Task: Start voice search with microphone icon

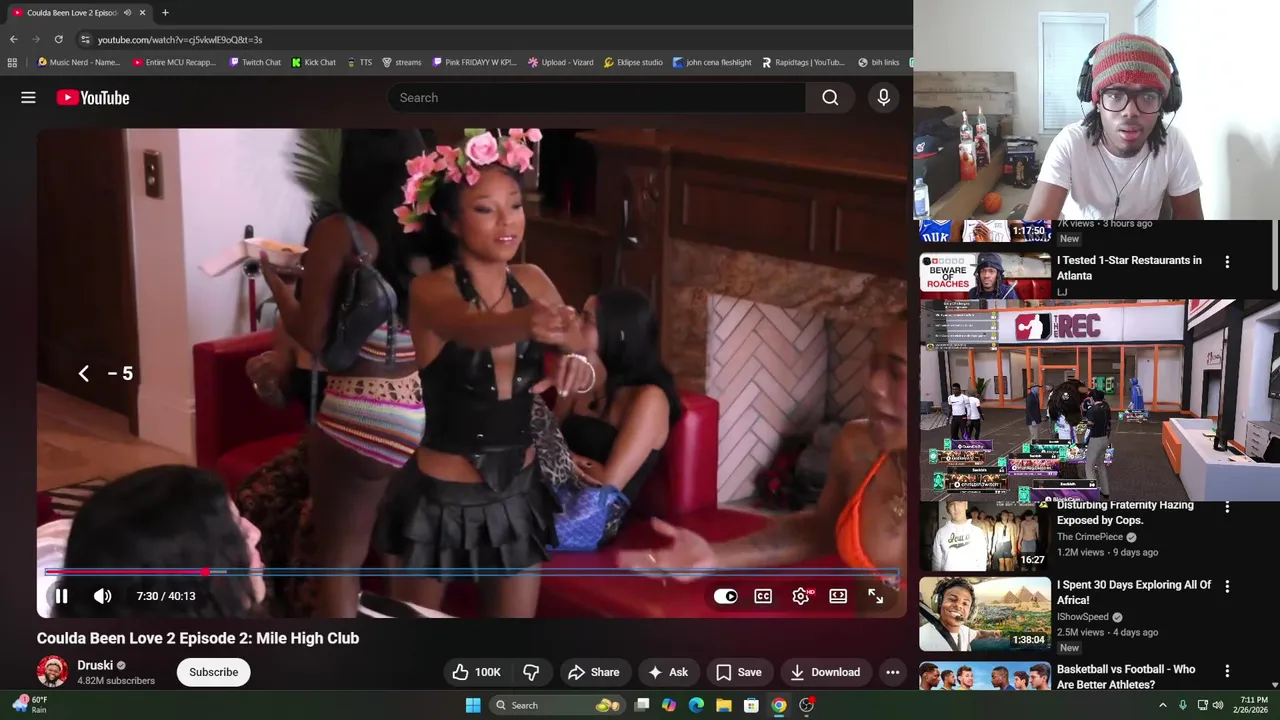Action: pyautogui.click(x=883, y=98)
